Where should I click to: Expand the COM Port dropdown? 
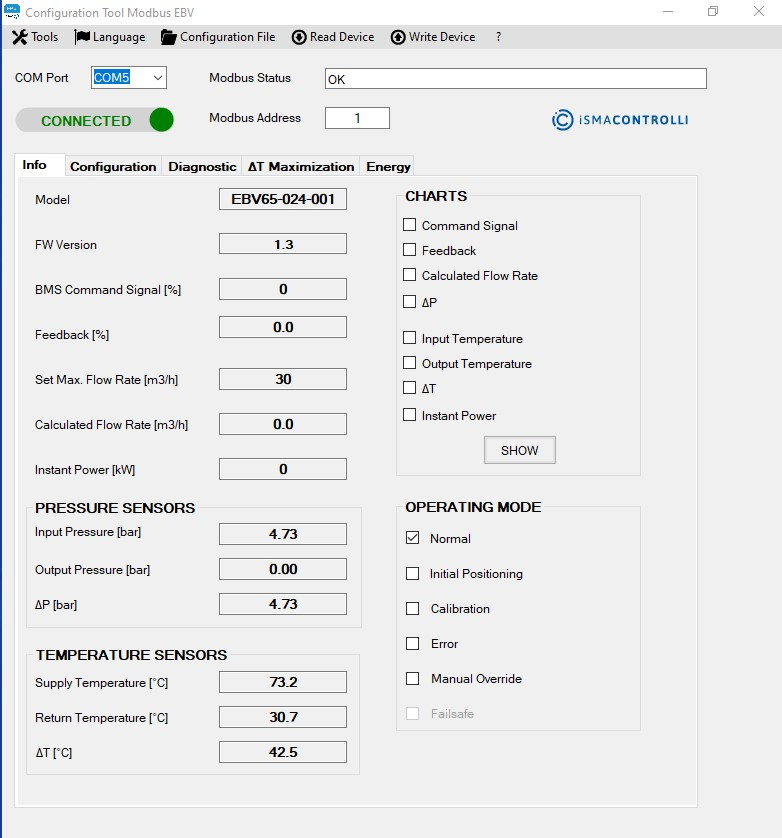click(157, 77)
